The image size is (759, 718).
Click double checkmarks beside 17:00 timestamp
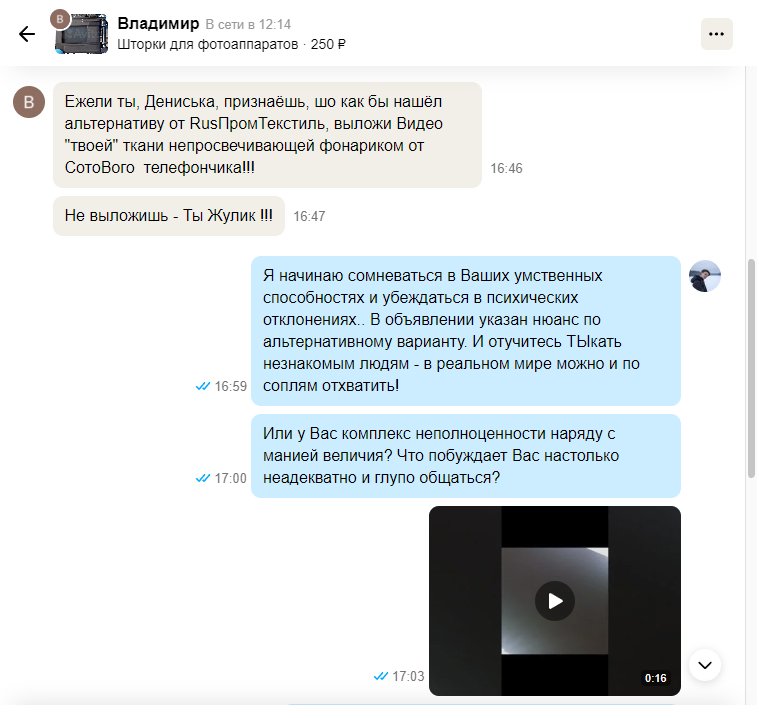(203, 478)
